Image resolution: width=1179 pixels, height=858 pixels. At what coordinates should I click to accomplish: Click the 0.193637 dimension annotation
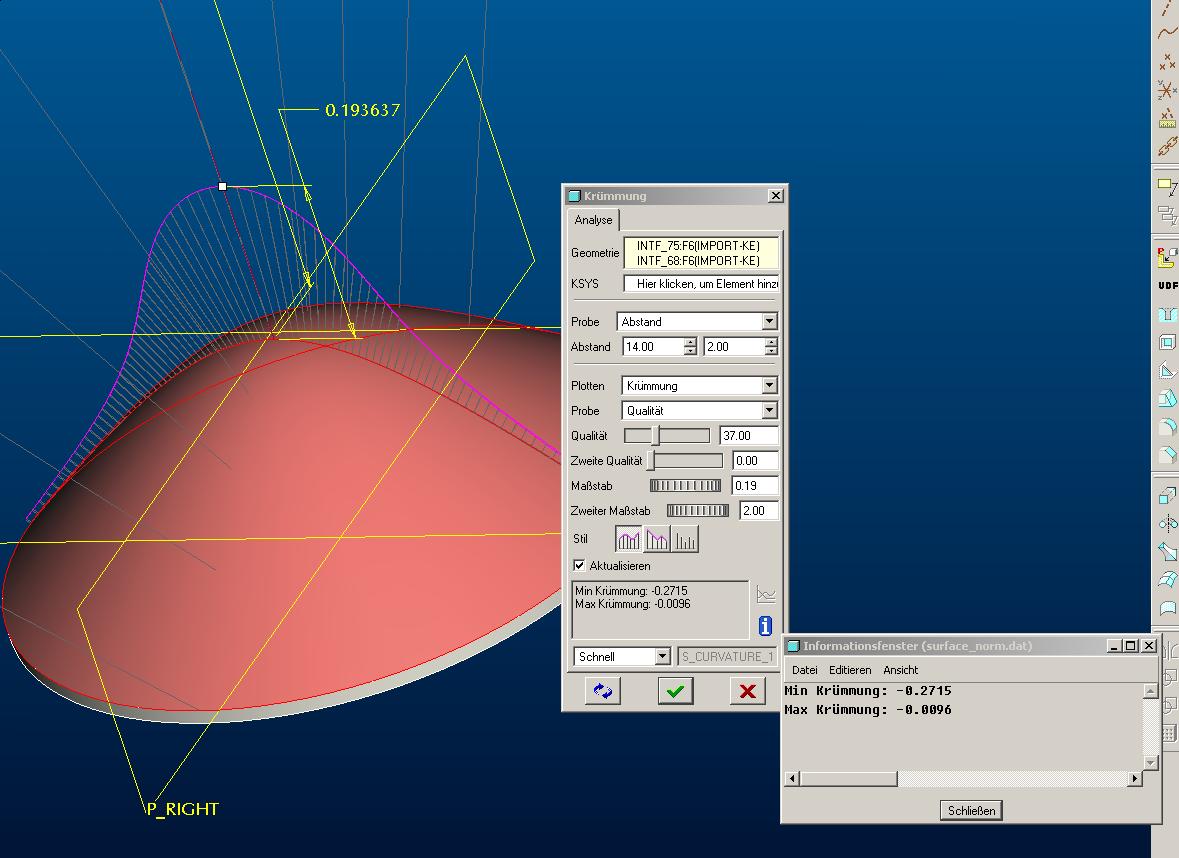(x=362, y=110)
